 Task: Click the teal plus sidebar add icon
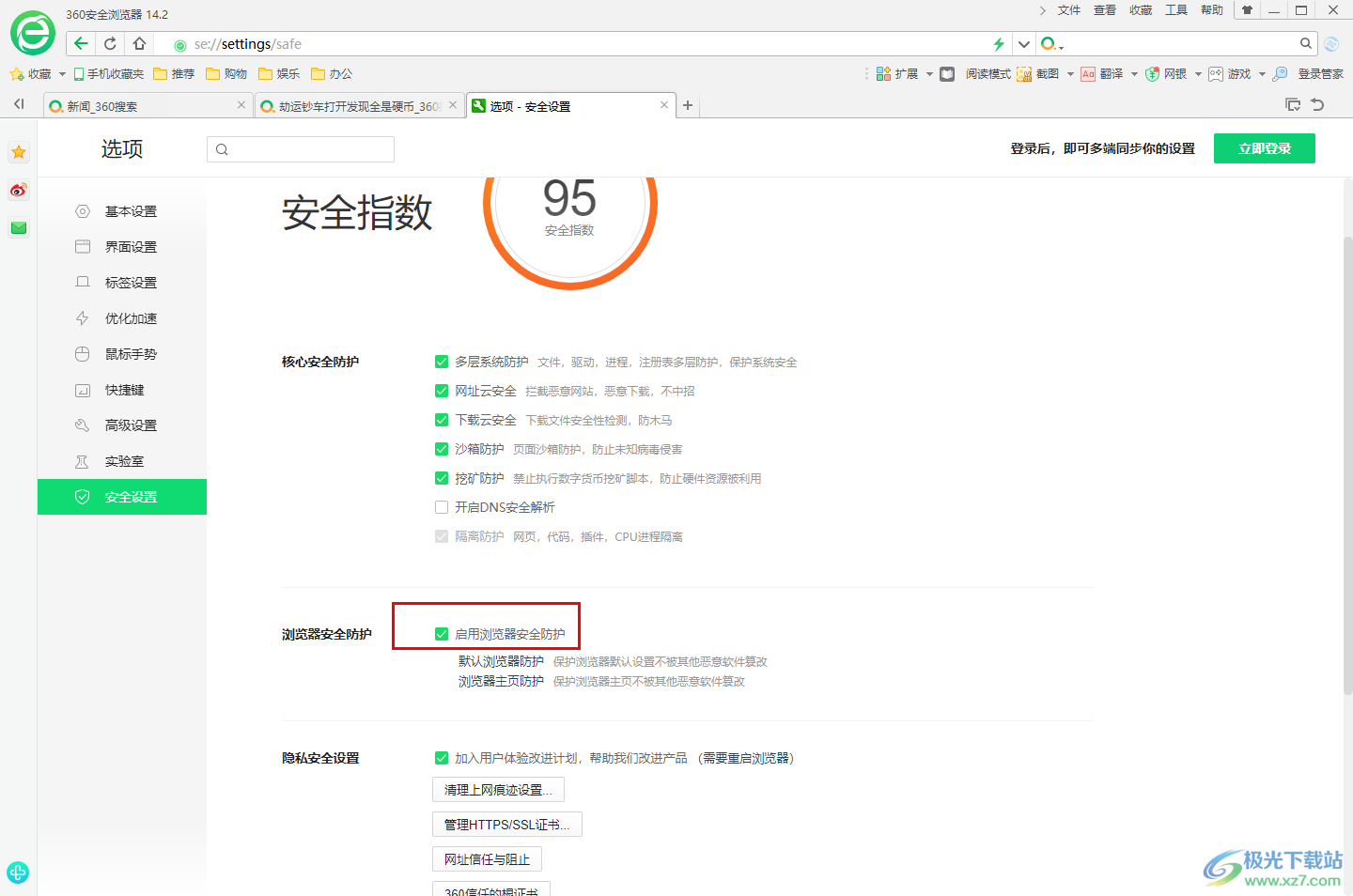click(18, 873)
